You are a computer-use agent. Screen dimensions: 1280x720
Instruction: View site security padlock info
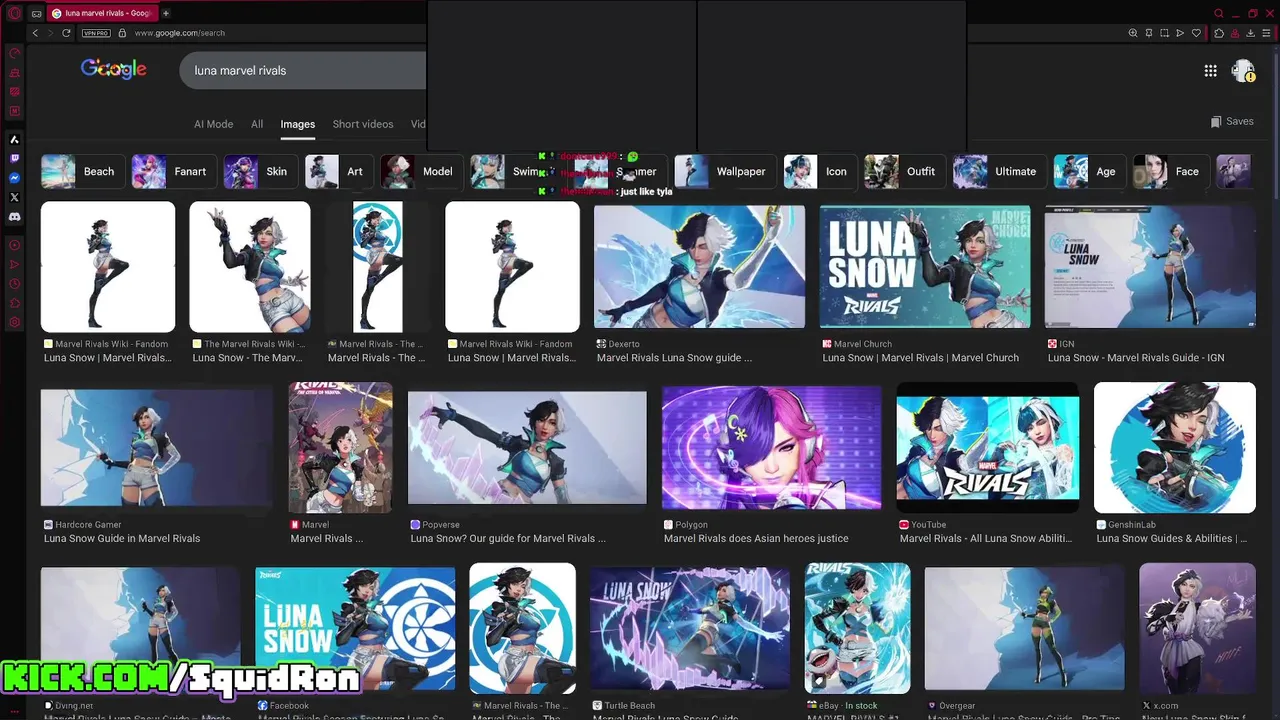click(122, 33)
